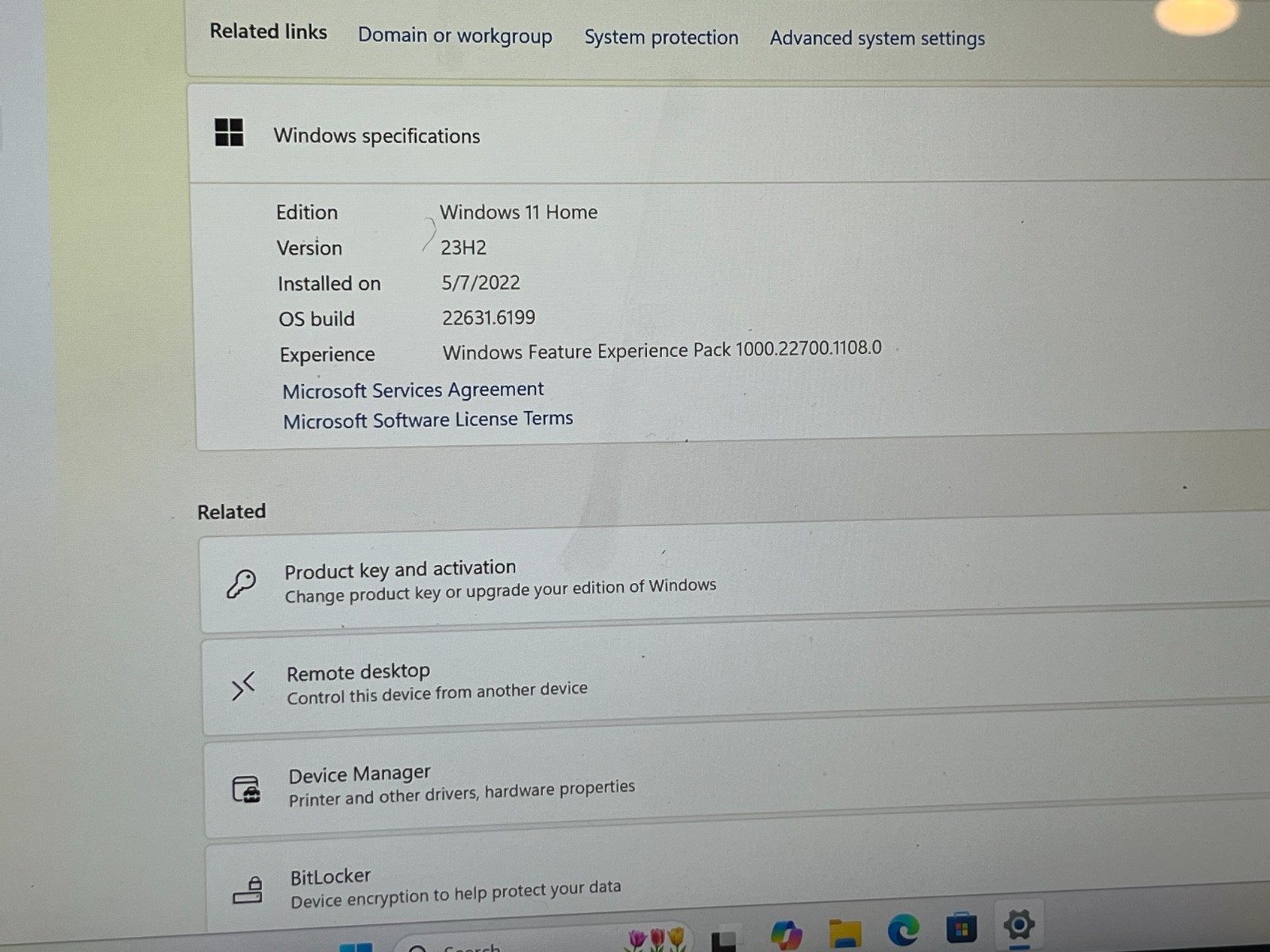Viewport: 1270px width, 952px height.
Task: Click the BitLocker lock drive icon
Action: coord(248,890)
